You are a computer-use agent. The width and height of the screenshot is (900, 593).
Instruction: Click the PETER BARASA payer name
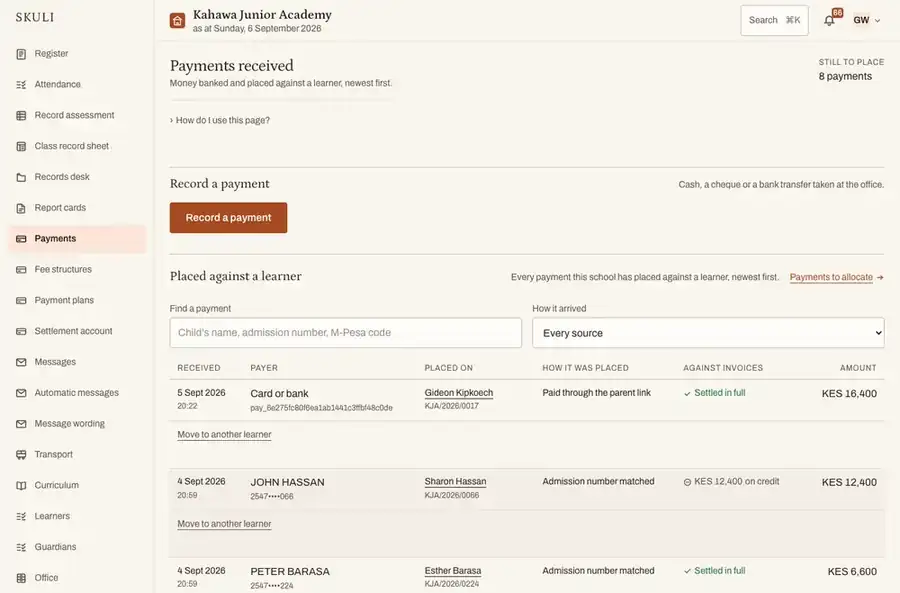pyautogui.click(x=290, y=571)
